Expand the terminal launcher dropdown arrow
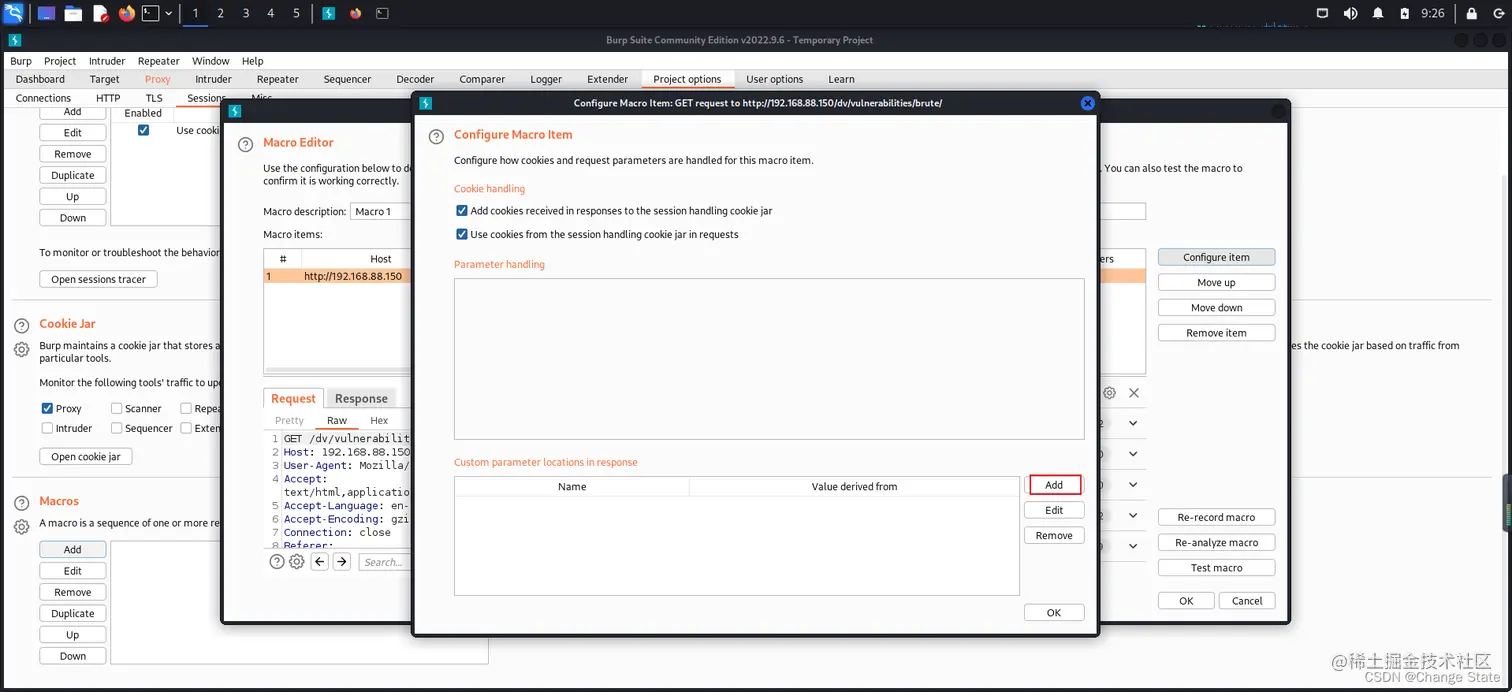Image resolution: width=1512 pixels, height=692 pixels. (x=168, y=13)
